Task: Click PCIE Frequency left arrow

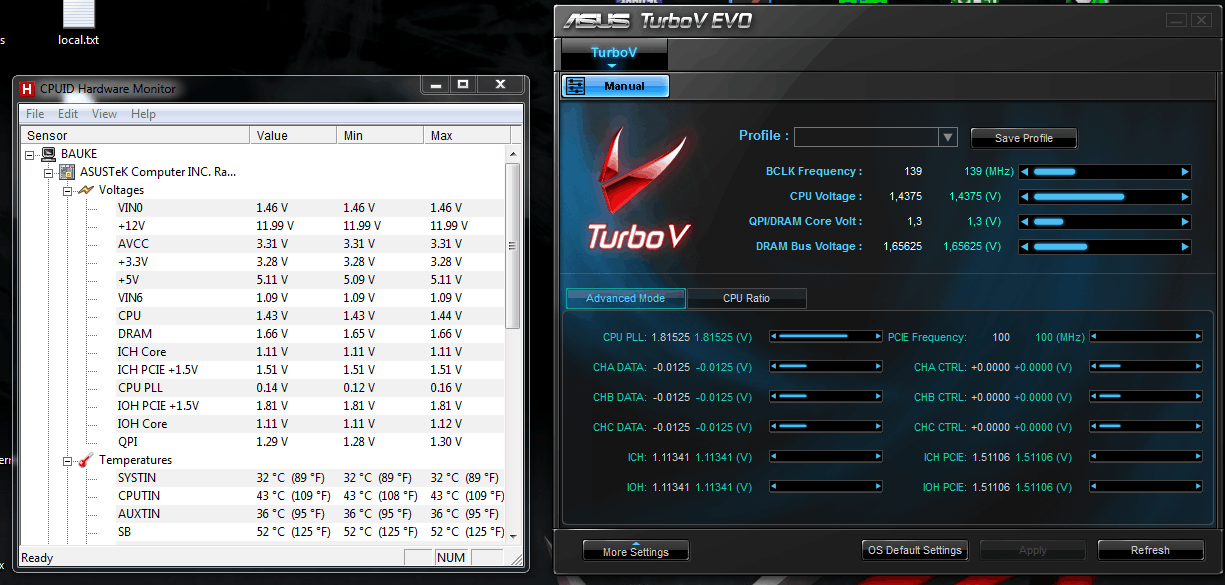Action: coord(1094,337)
